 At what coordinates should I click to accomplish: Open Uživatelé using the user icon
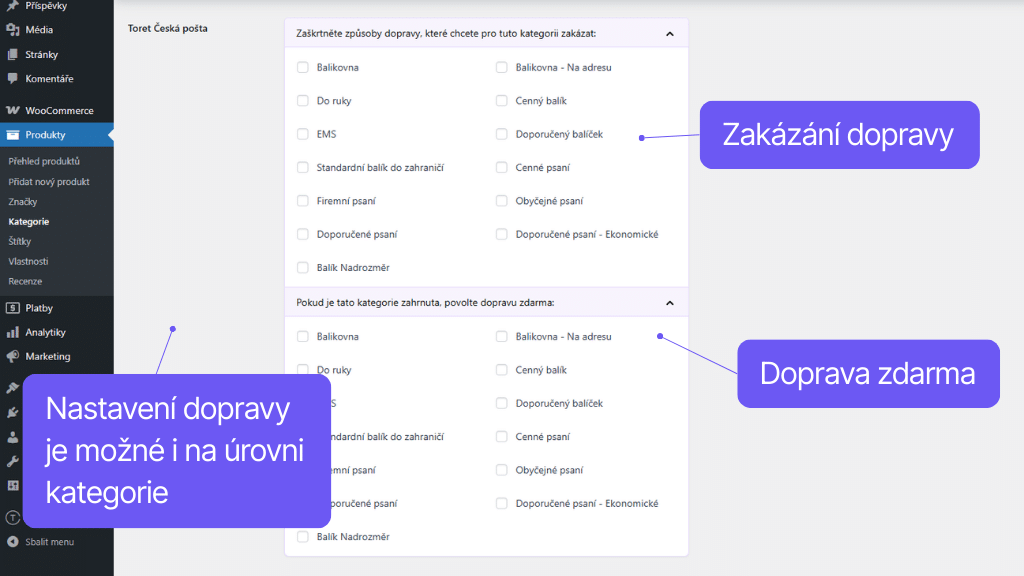(x=12, y=437)
